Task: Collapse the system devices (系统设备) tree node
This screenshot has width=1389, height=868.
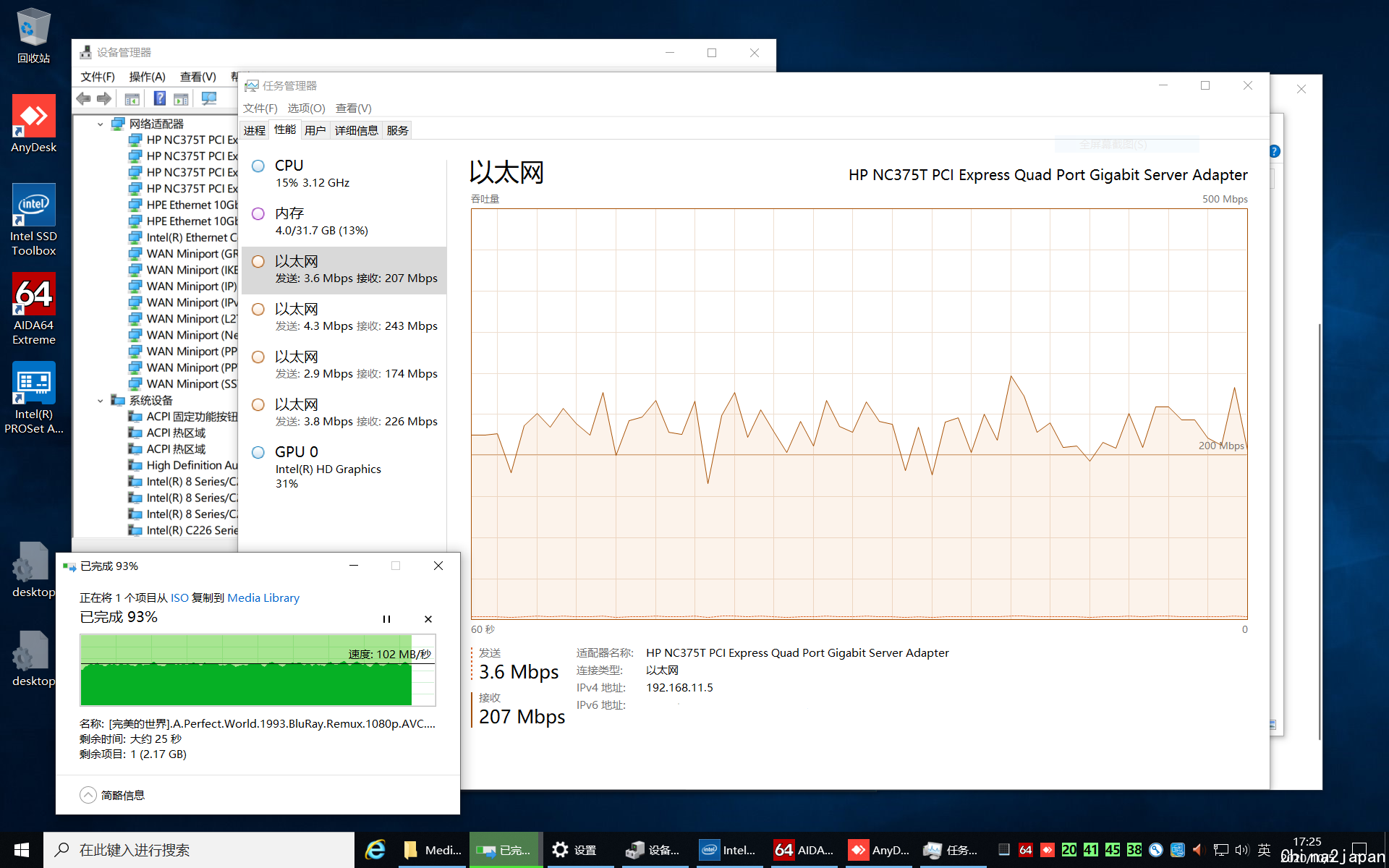Action: click(x=101, y=401)
